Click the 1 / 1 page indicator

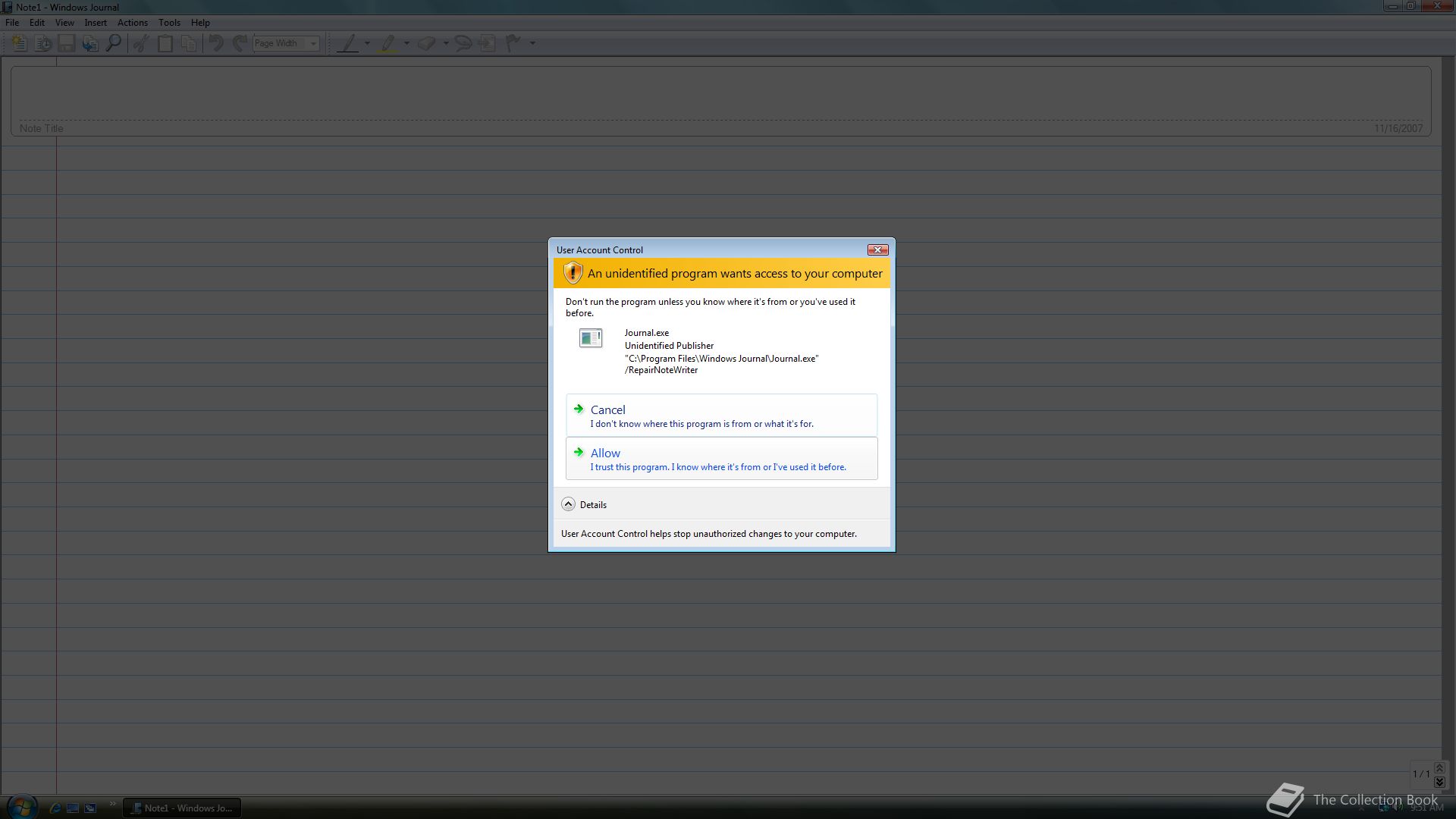(1421, 774)
